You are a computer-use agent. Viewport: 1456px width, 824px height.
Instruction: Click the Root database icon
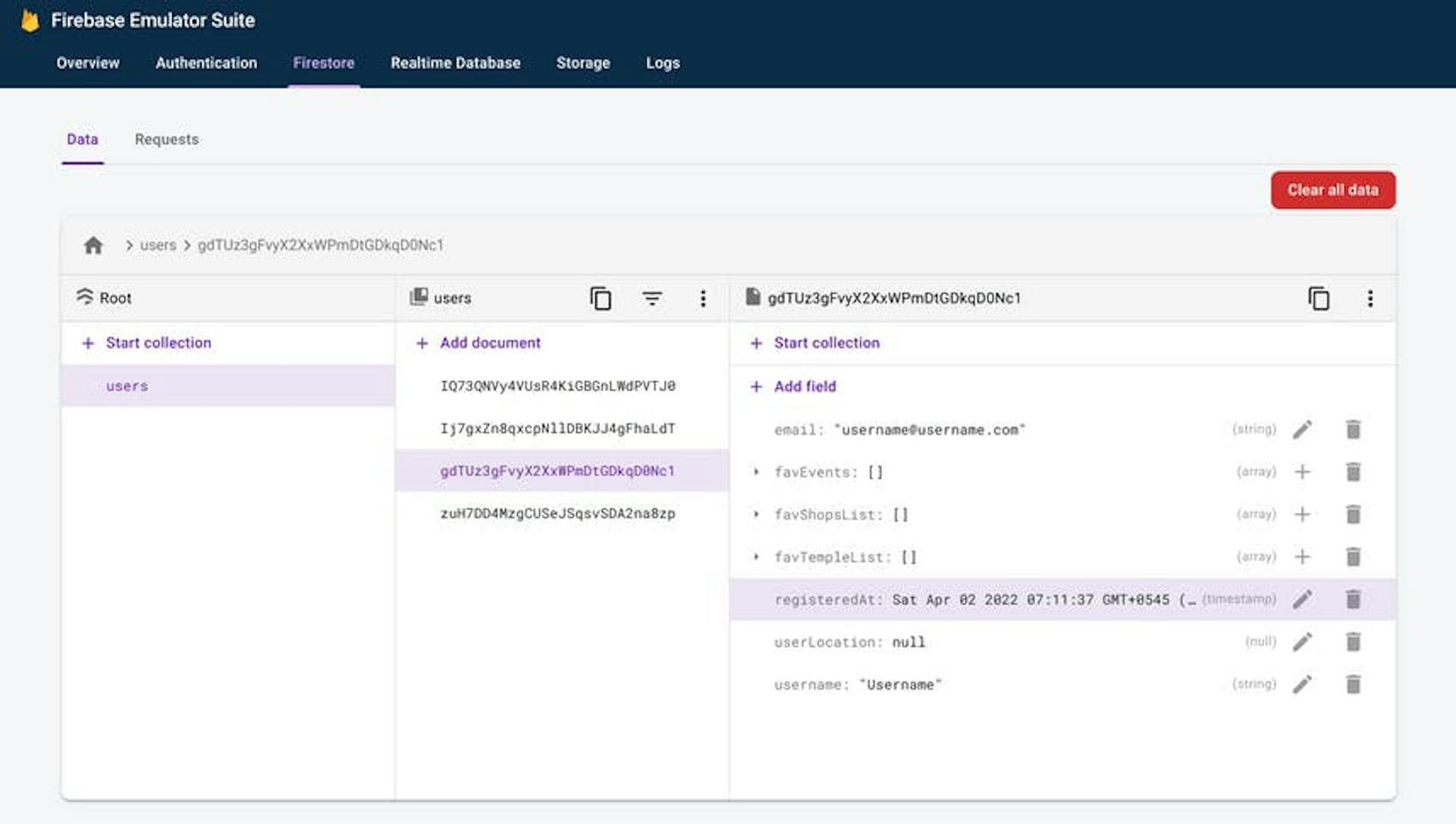[85, 296]
